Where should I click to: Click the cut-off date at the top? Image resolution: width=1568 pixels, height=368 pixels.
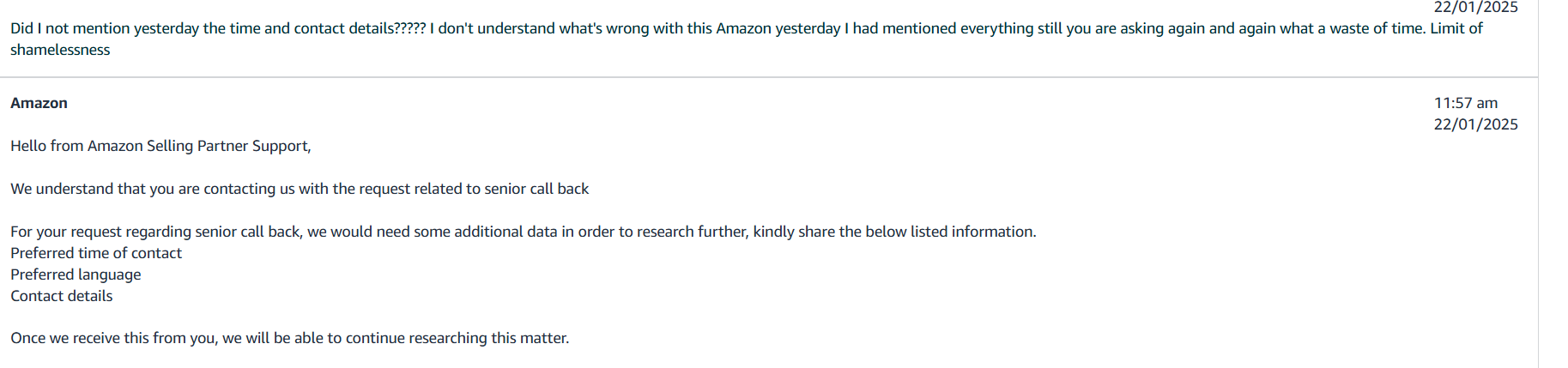(1475, 7)
